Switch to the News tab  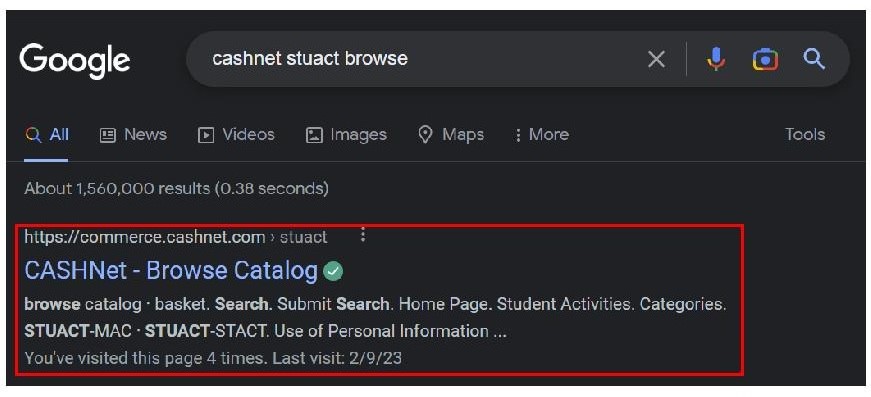pos(133,135)
